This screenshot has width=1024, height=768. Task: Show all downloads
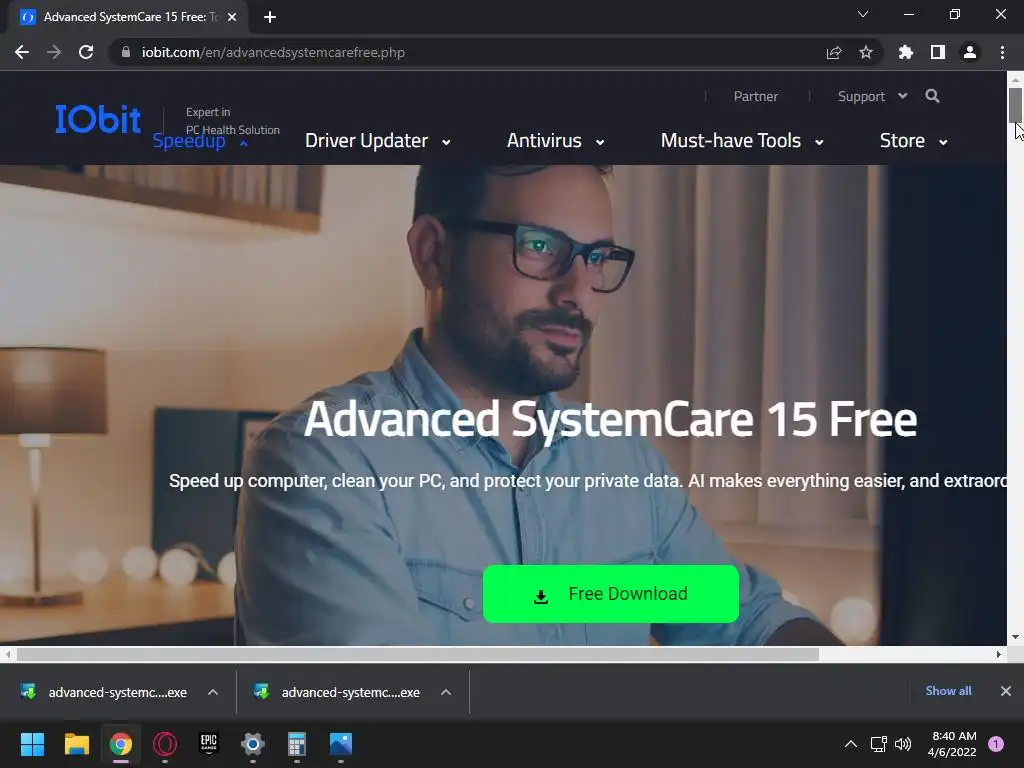click(x=948, y=691)
